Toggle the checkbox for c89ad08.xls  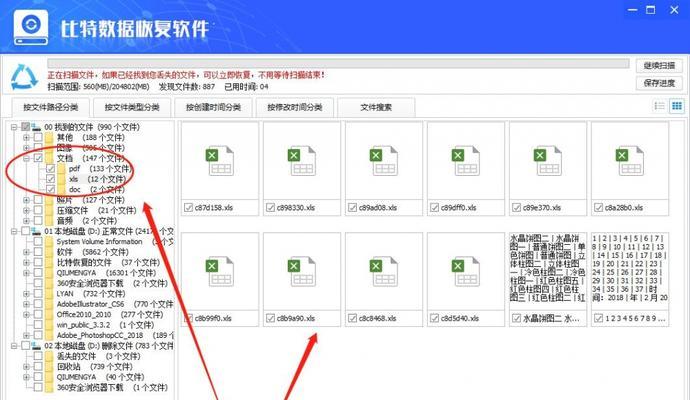(351, 207)
